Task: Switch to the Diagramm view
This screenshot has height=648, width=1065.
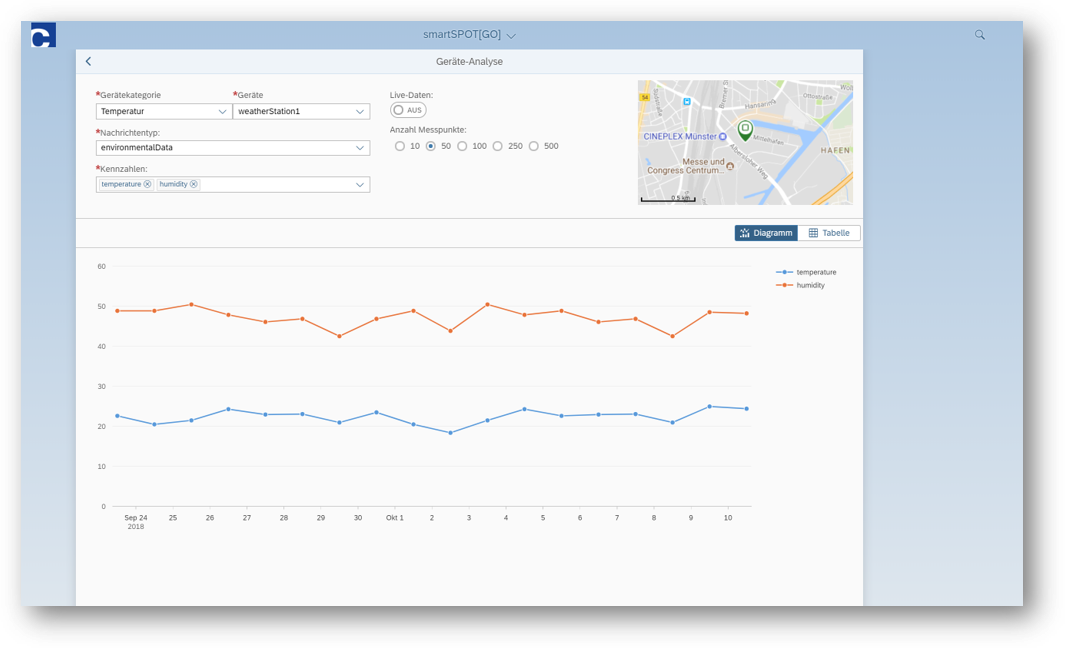Action: [x=766, y=233]
